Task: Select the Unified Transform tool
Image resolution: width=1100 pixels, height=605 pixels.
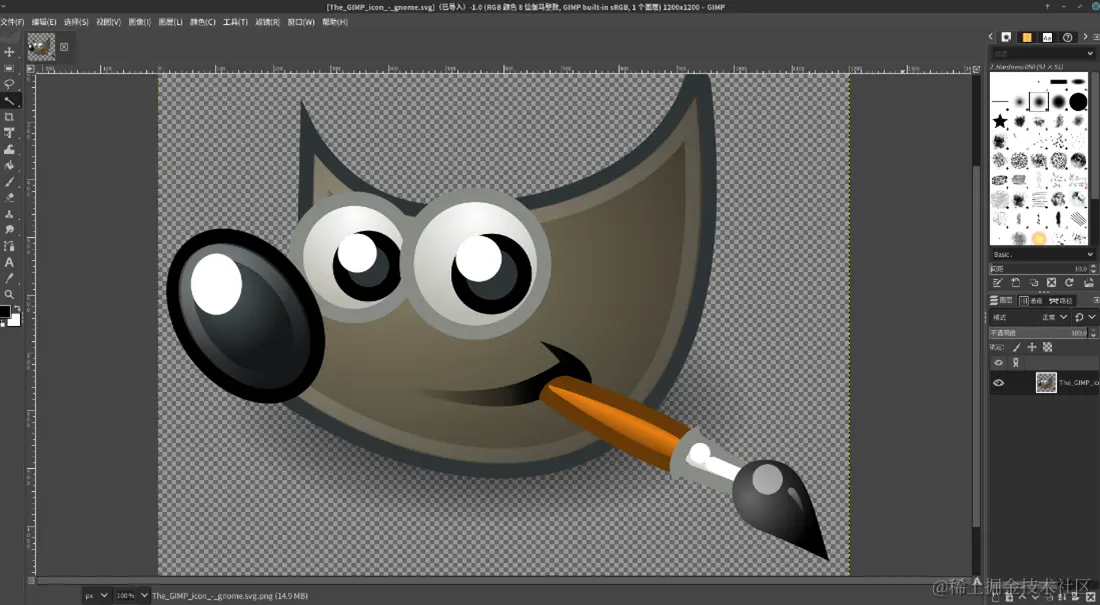Action: [9, 133]
